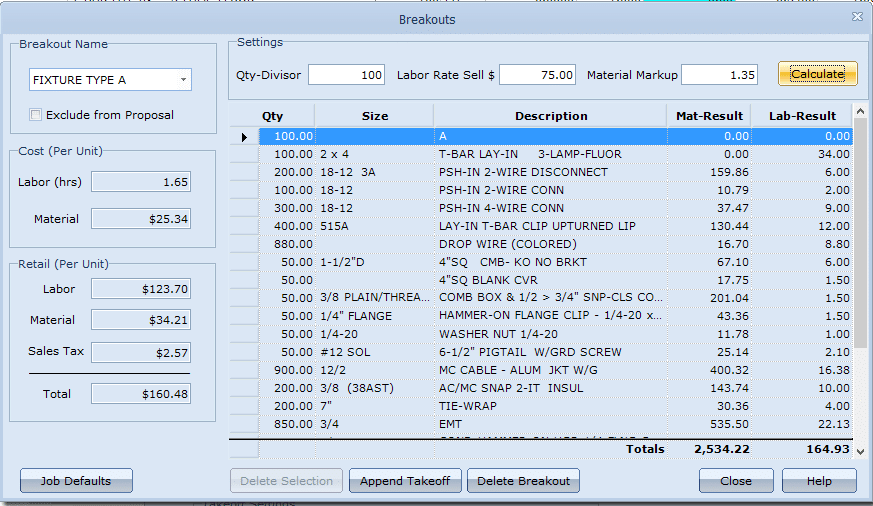Select the MC CABLE - ALUM JKT row
This screenshot has height=506, width=873.
coord(550,370)
